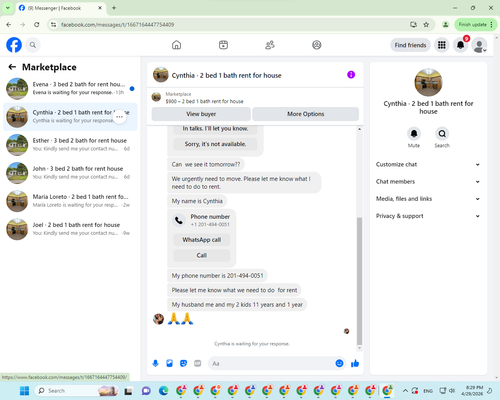Open the Windows tray hidden icons chevron
The image size is (500, 400).
point(405,391)
